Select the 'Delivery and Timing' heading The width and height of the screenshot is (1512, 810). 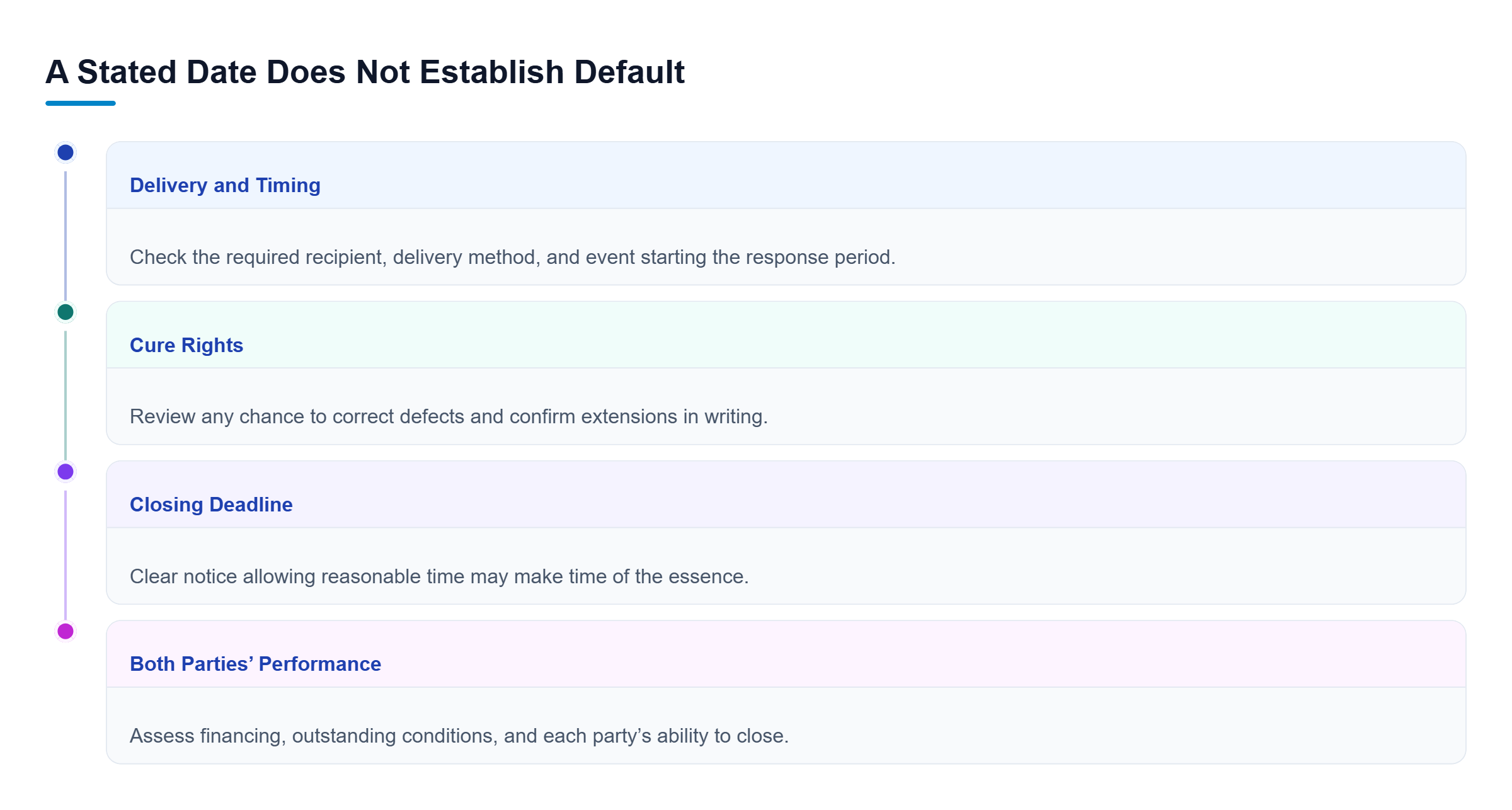coord(225,185)
